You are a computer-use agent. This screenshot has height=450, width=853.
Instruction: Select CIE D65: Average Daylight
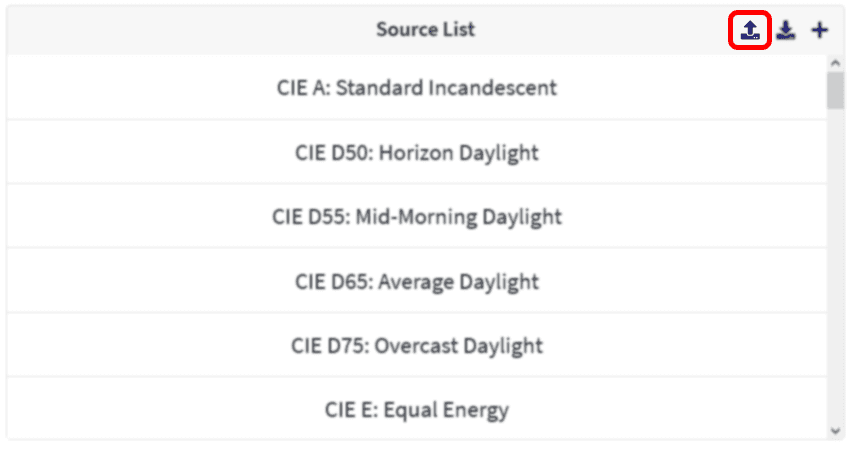[x=417, y=281]
